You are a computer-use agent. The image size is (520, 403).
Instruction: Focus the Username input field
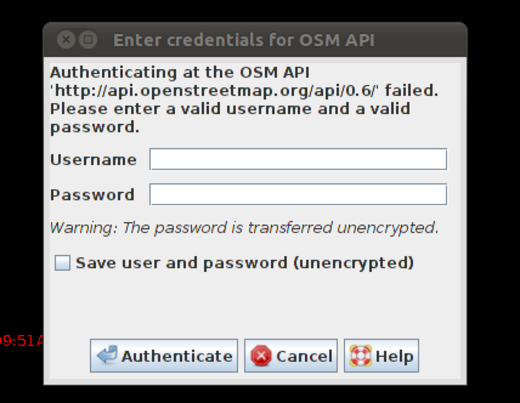click(298, 159)
